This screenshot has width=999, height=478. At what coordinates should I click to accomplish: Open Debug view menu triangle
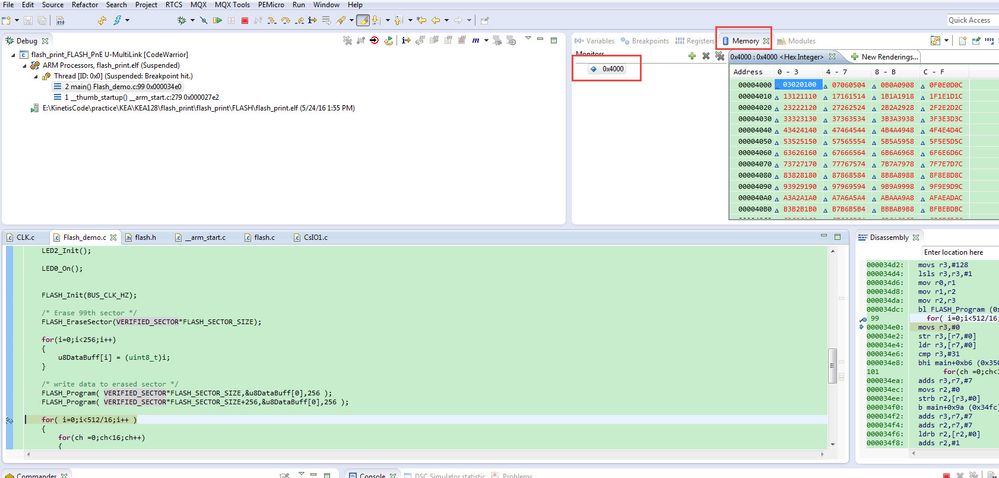528,39
